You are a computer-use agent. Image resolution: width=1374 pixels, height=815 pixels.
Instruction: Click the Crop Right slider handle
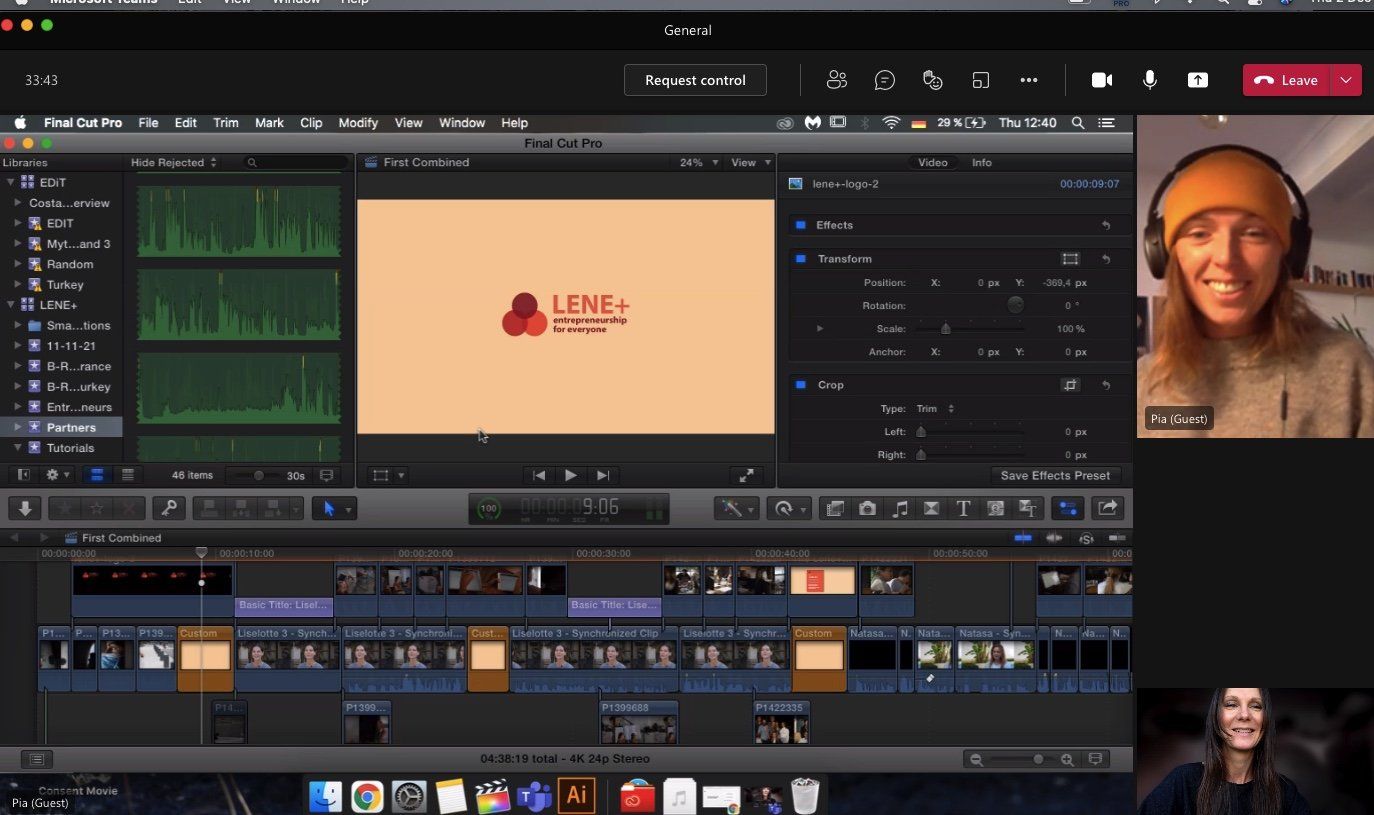921,455
